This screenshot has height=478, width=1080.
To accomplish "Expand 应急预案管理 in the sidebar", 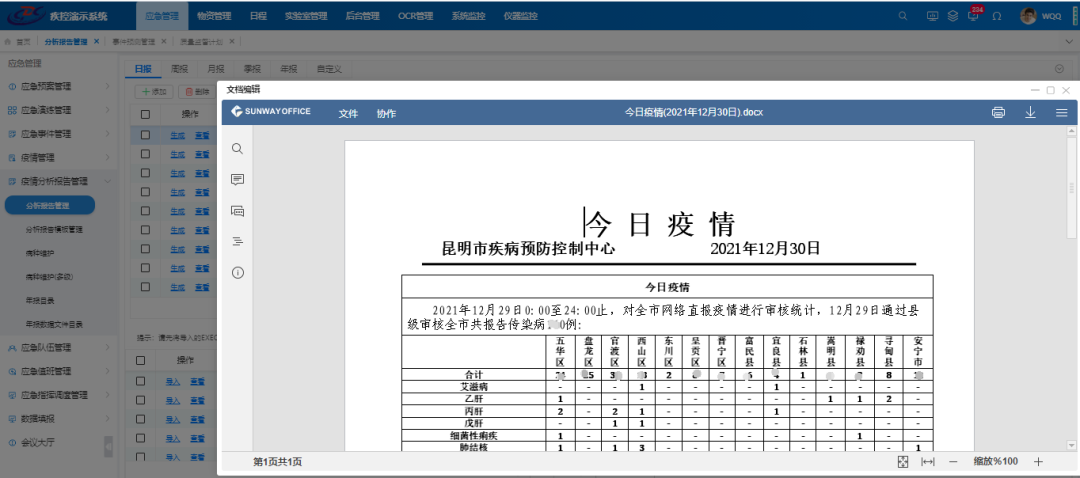I will [59, 87].
